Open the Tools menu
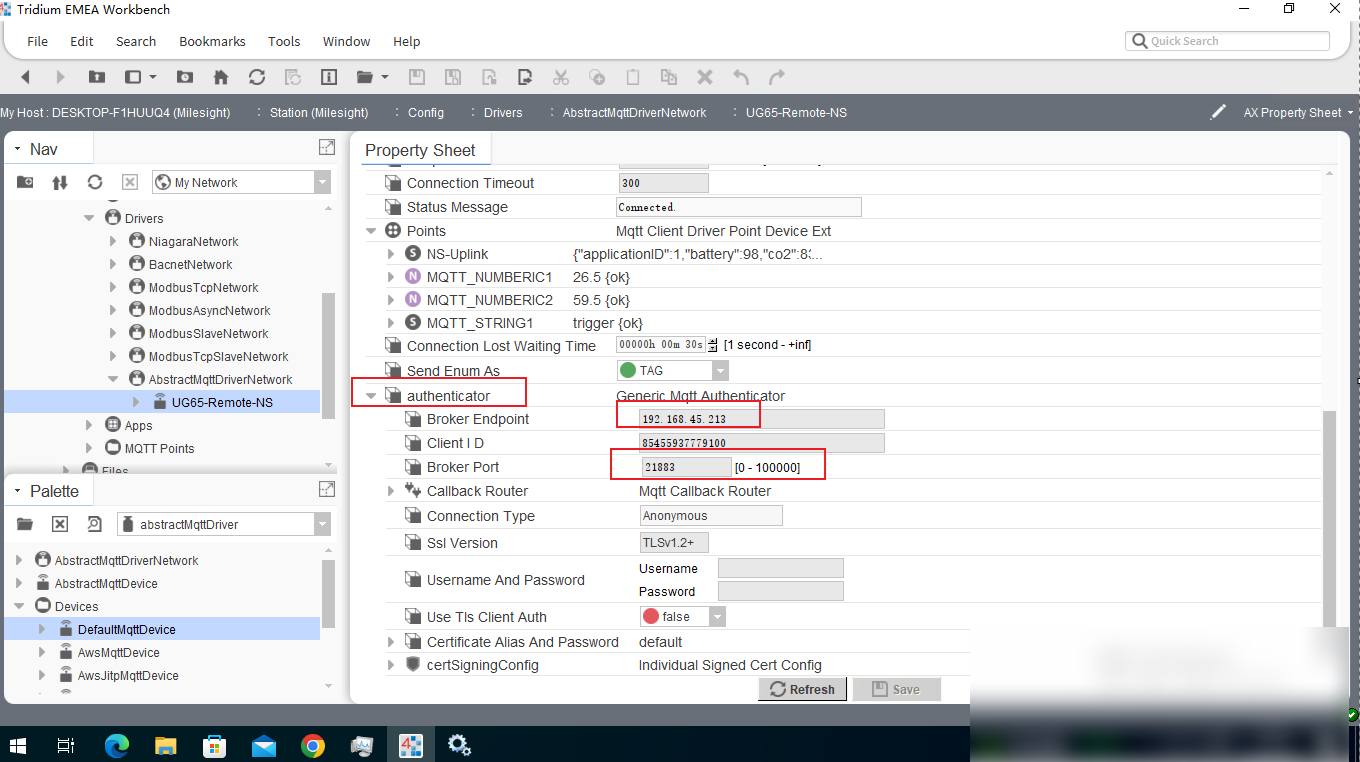 pos(284,41)
